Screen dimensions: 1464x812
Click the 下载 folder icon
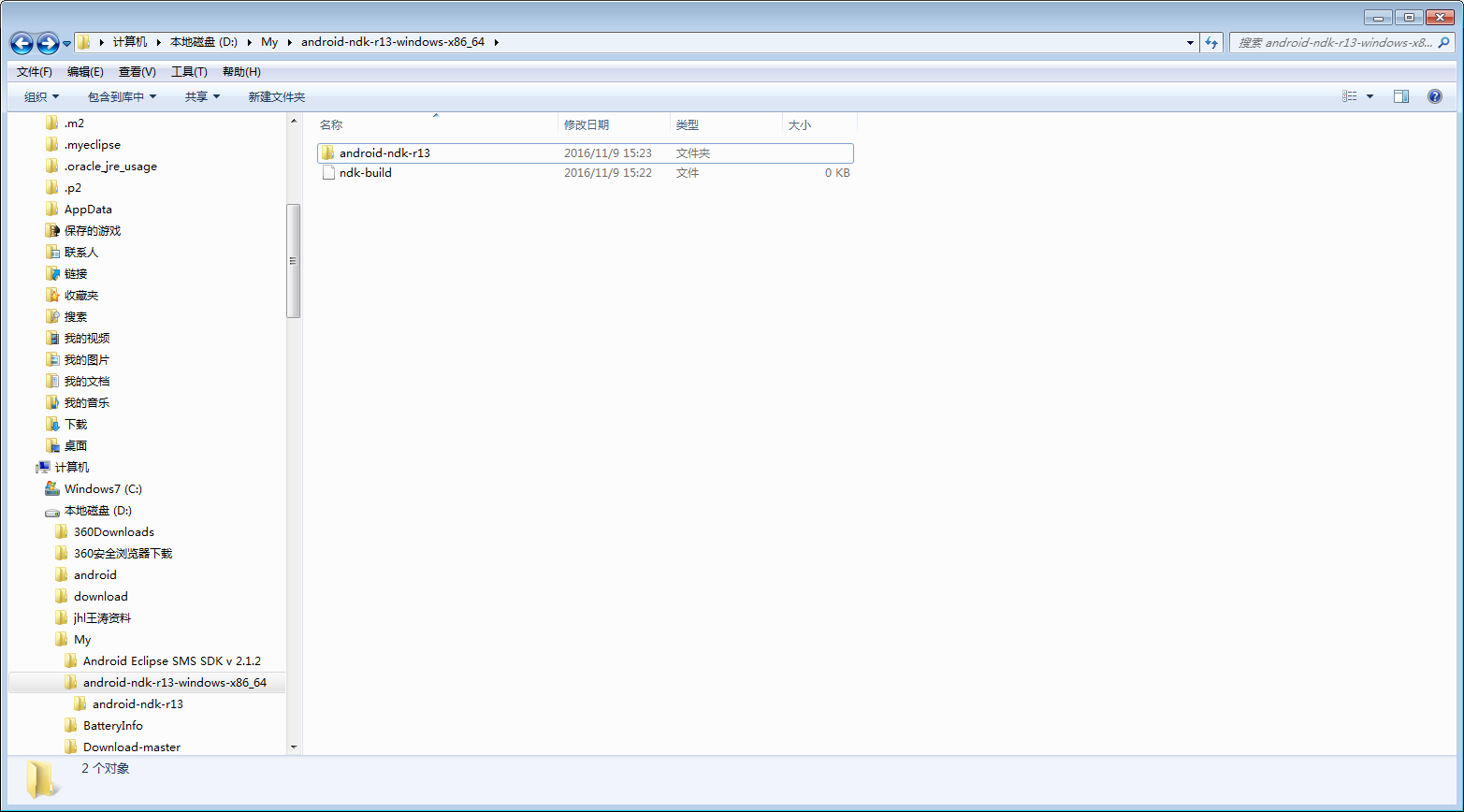(52, 424)
